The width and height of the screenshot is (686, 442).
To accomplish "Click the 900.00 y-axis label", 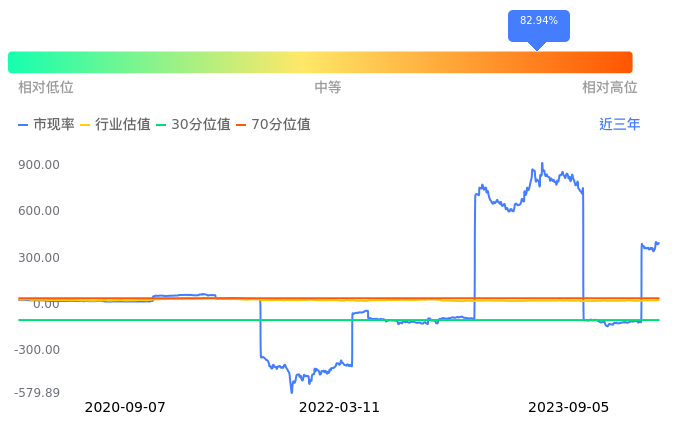I will 39,165.
